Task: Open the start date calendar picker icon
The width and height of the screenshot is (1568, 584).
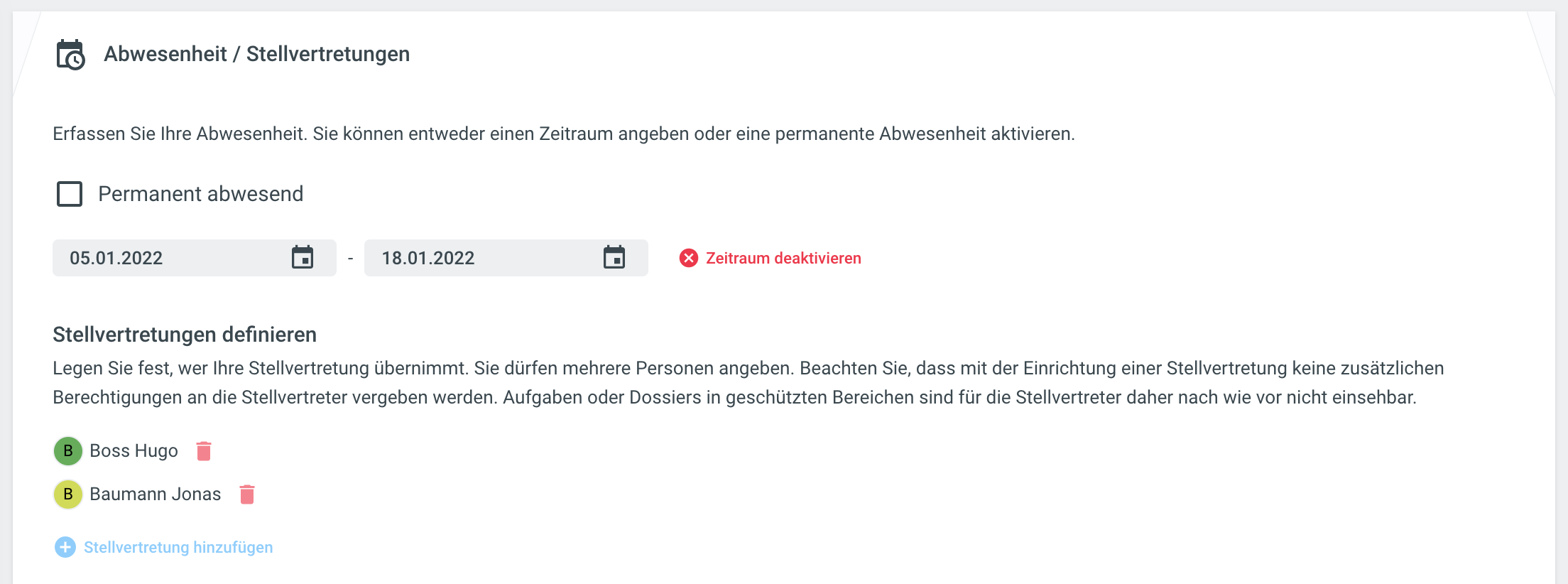Action: [303, 257]
